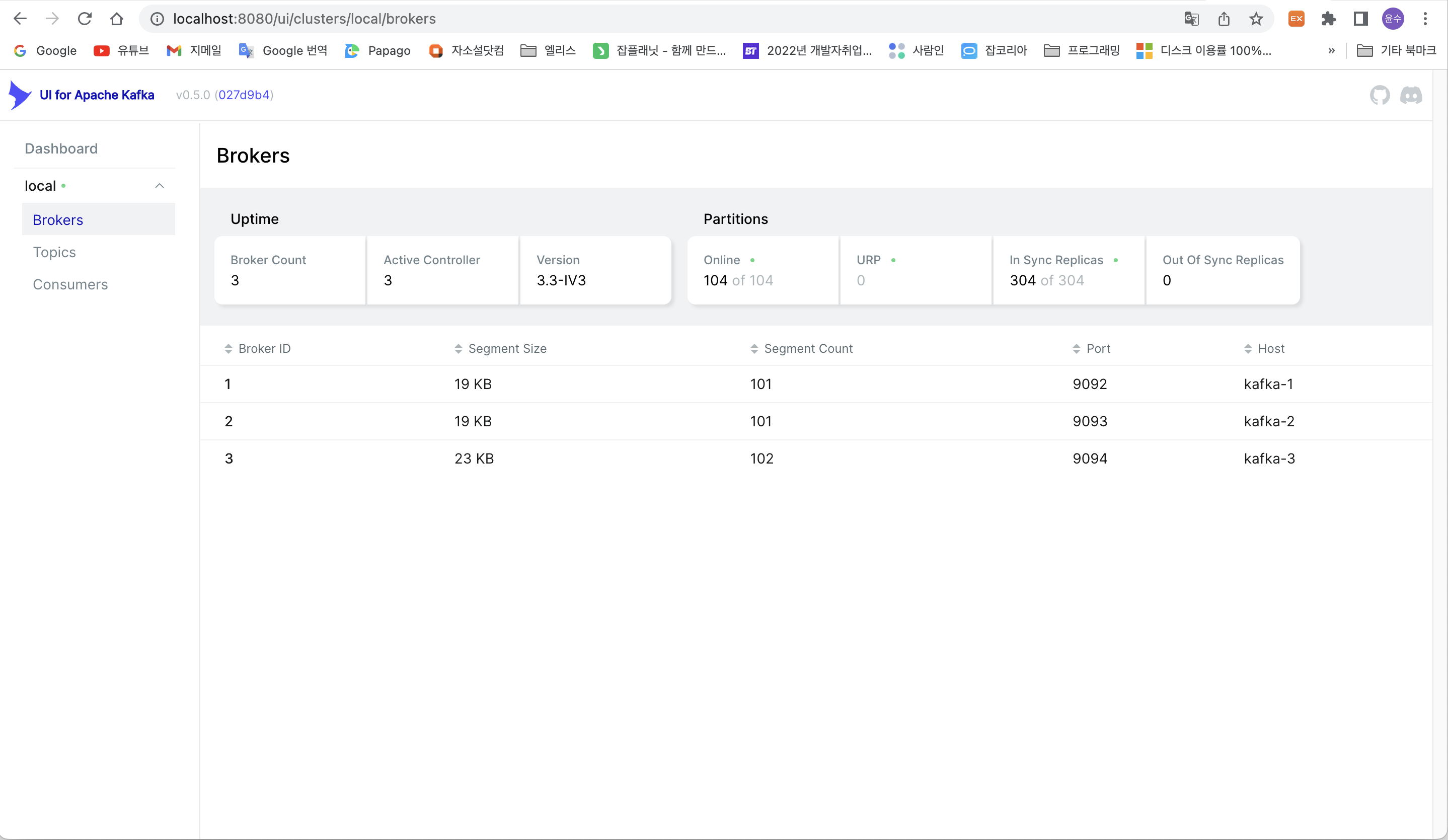Click the Google Translate page icon

click(x=1191, y=19)
